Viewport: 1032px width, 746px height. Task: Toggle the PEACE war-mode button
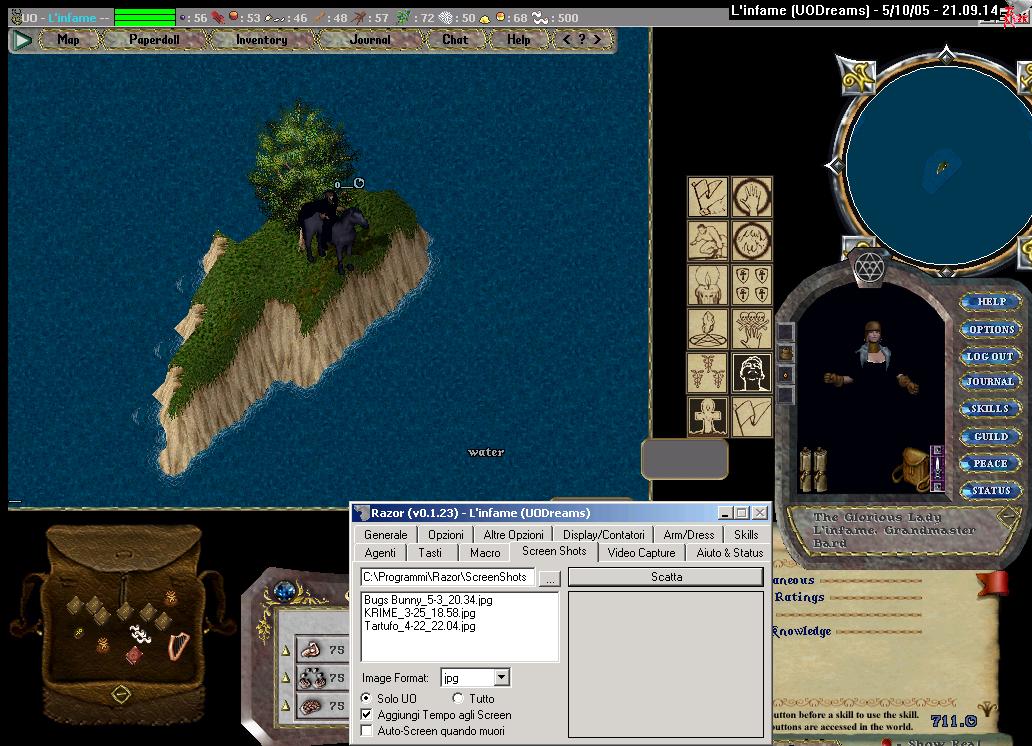point(989,464)
